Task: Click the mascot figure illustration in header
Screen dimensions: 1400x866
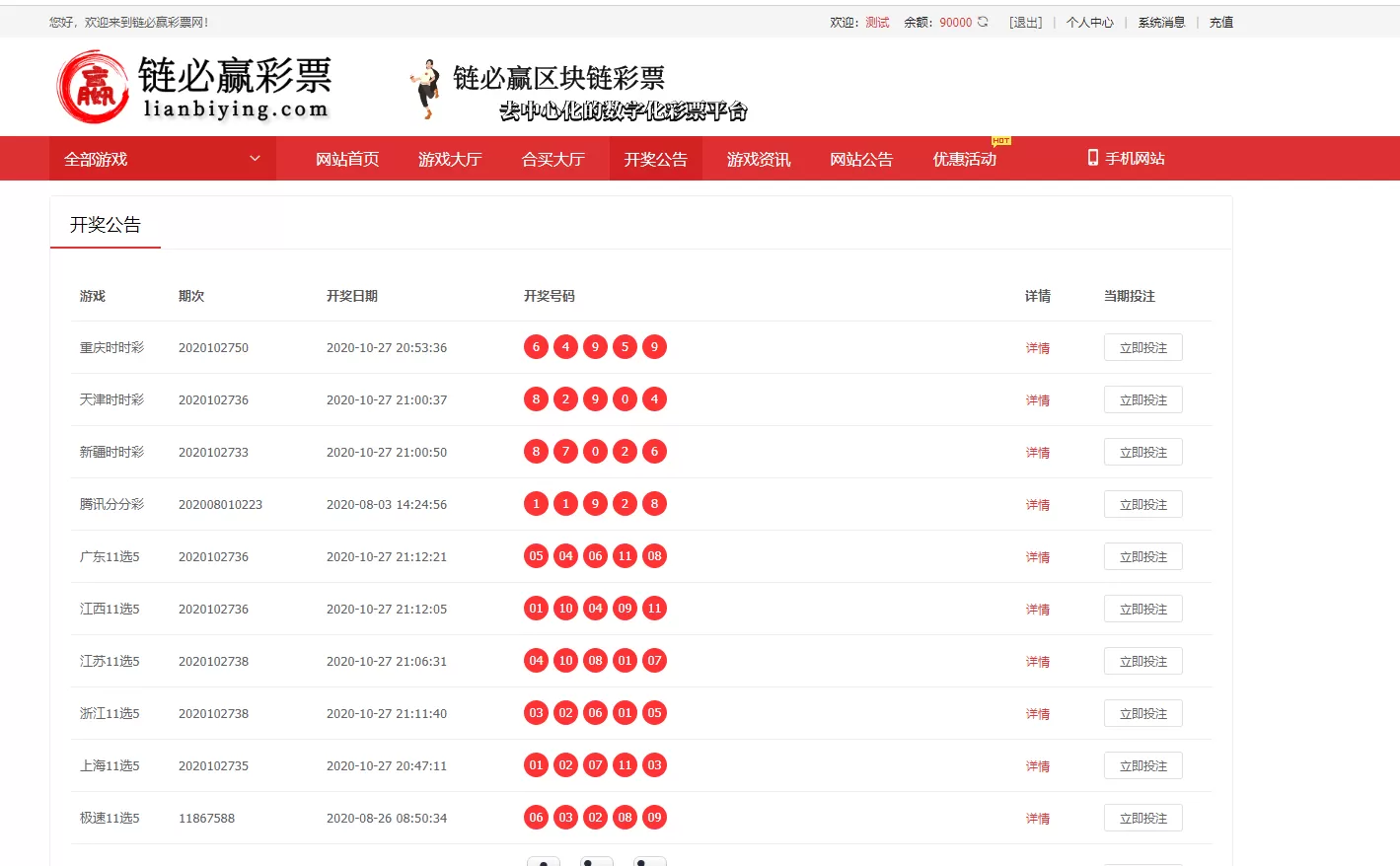Action: [x=423, y=89]
